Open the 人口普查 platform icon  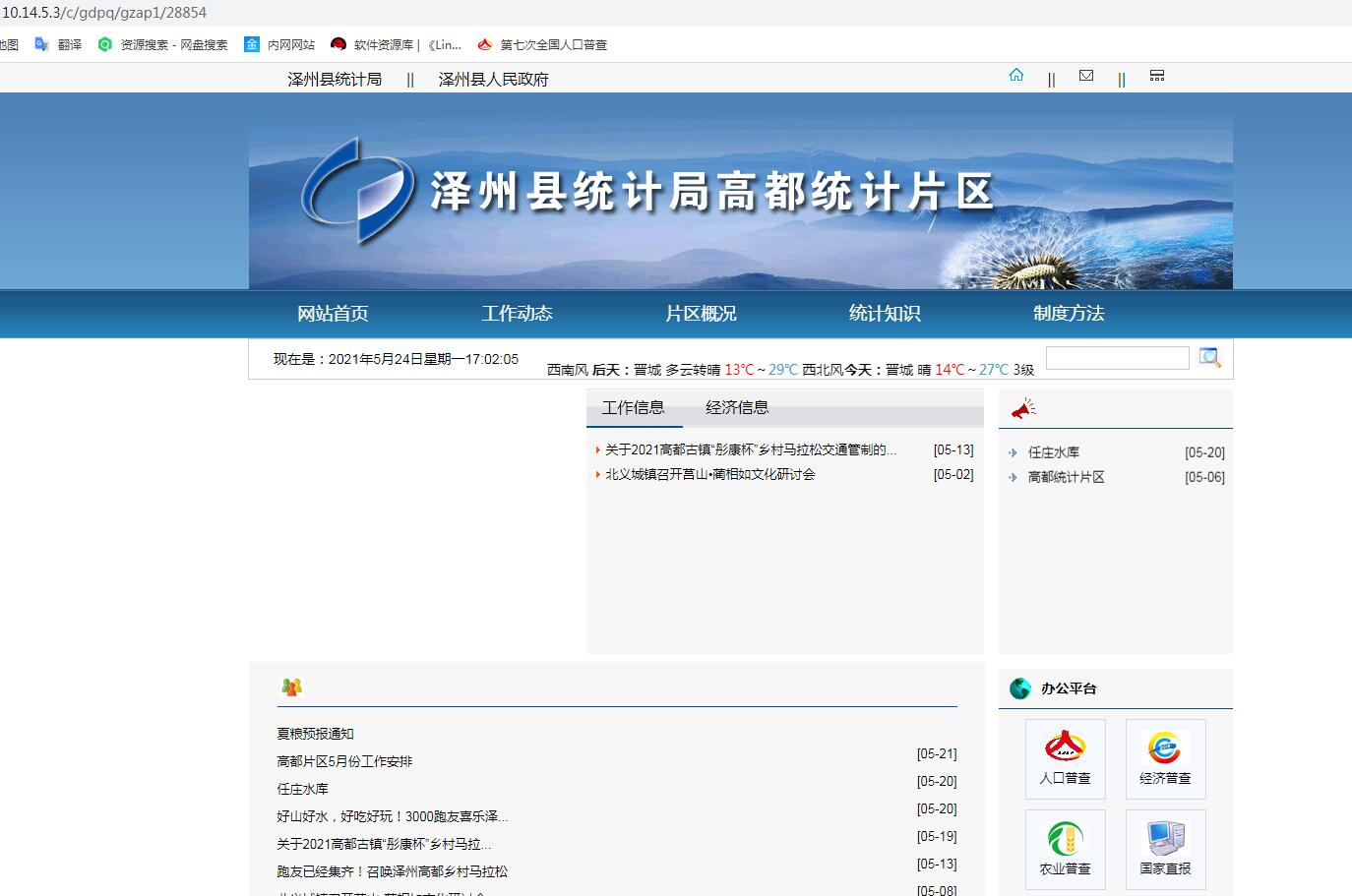[x=1066, y=759]
